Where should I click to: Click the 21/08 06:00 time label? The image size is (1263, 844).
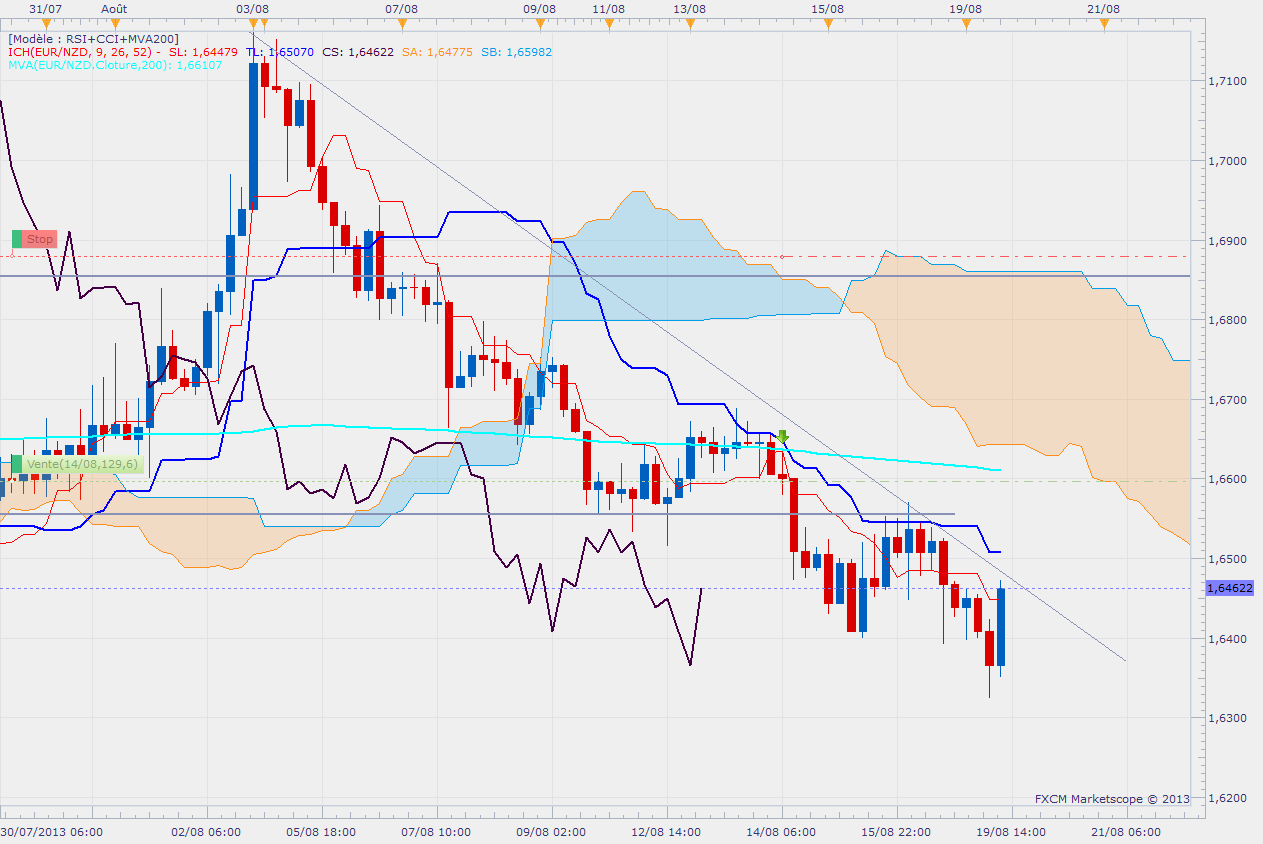[x=1127, y=832]
